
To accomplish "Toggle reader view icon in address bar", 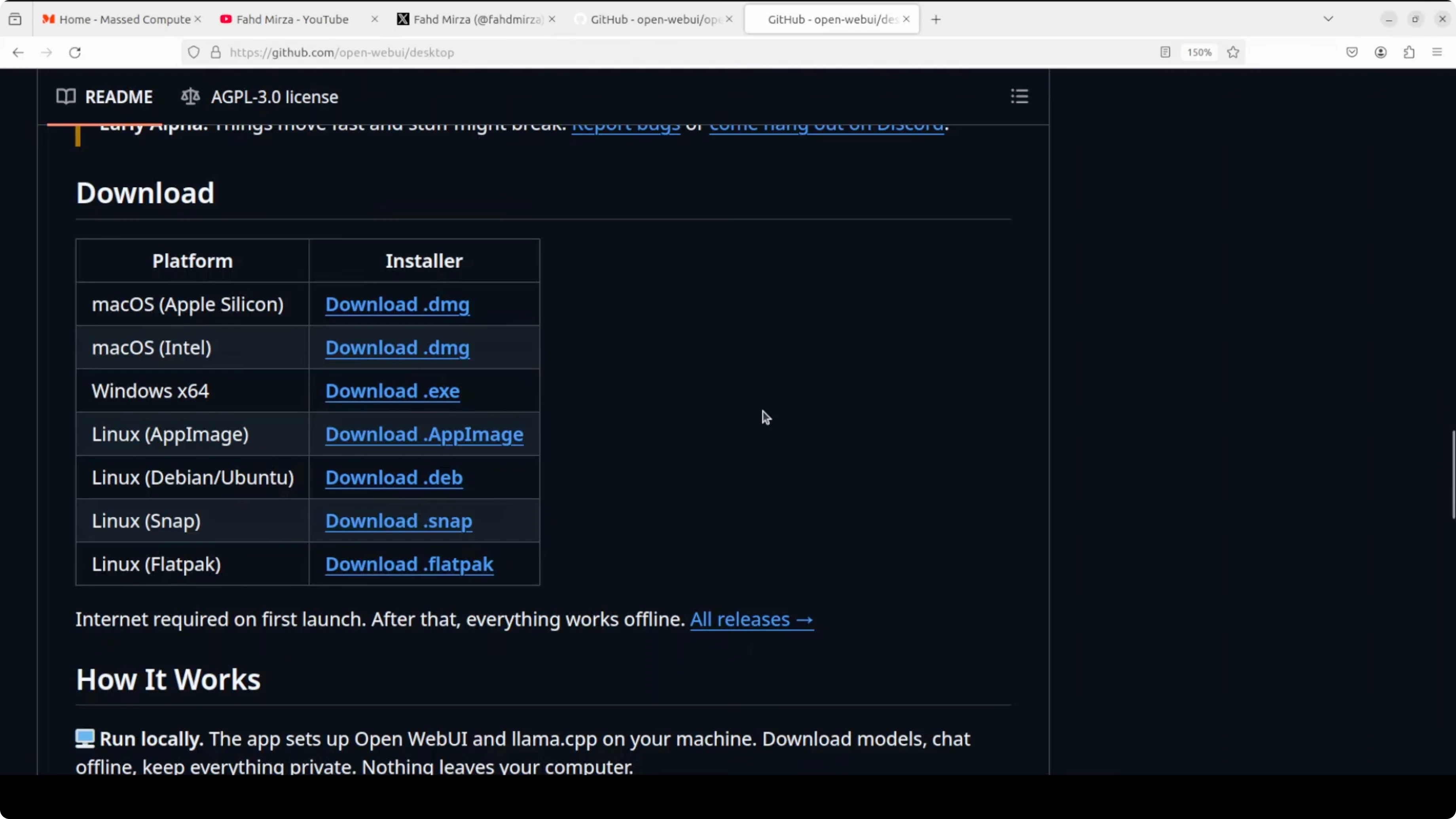I will (x=1165, y=53).
